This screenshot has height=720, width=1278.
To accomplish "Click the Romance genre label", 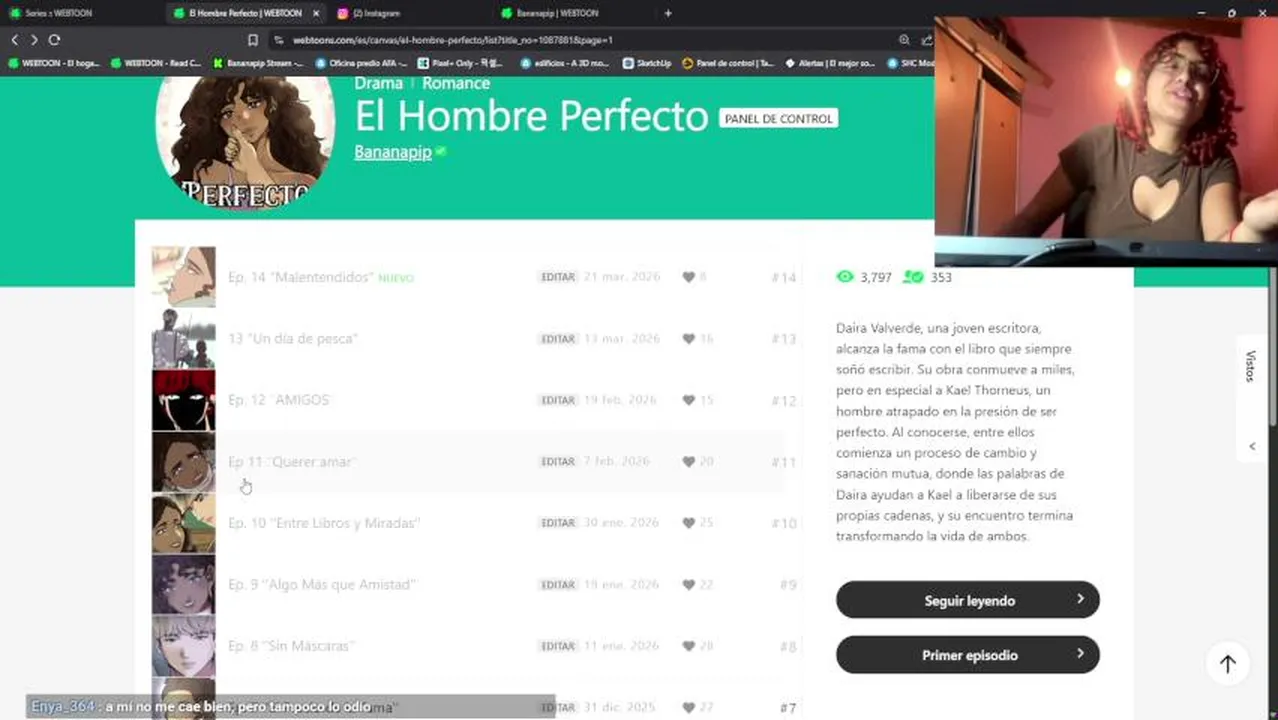I will [x=456, y=83].
